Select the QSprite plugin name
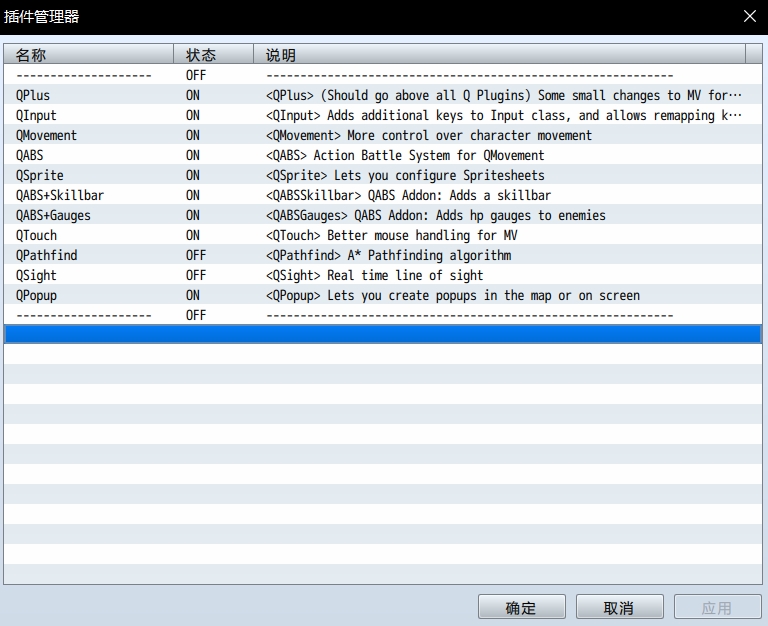 click(40, 175)
